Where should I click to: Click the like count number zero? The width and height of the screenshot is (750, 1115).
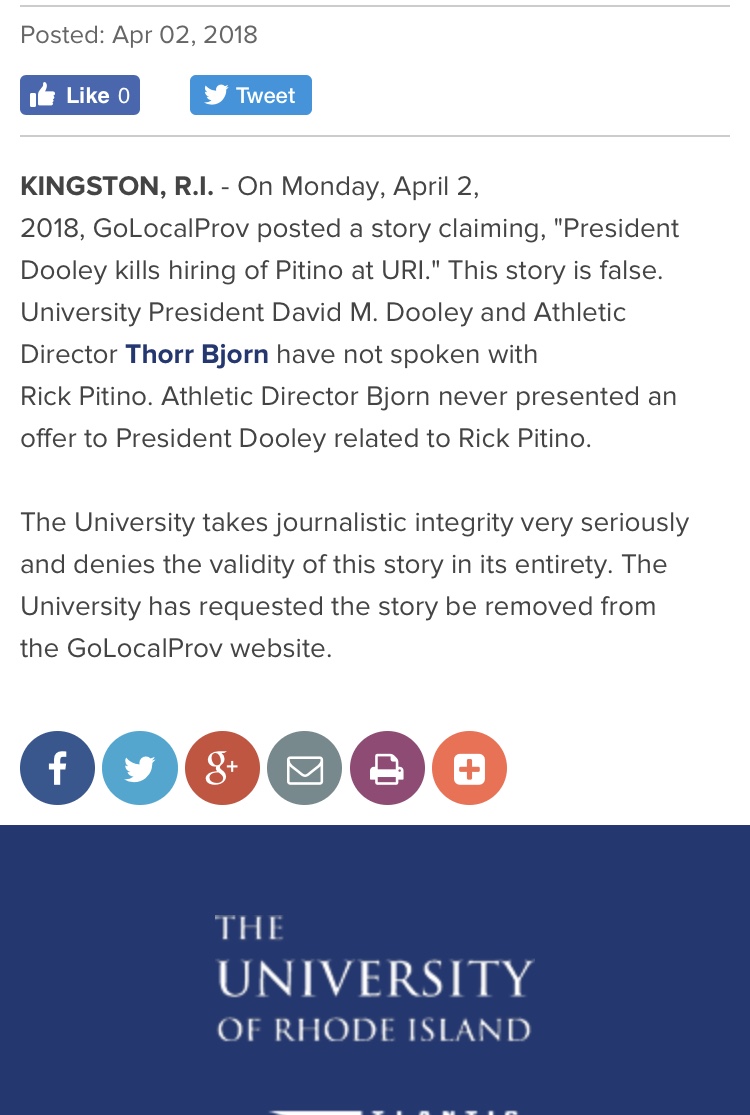(x=124, y=95)
